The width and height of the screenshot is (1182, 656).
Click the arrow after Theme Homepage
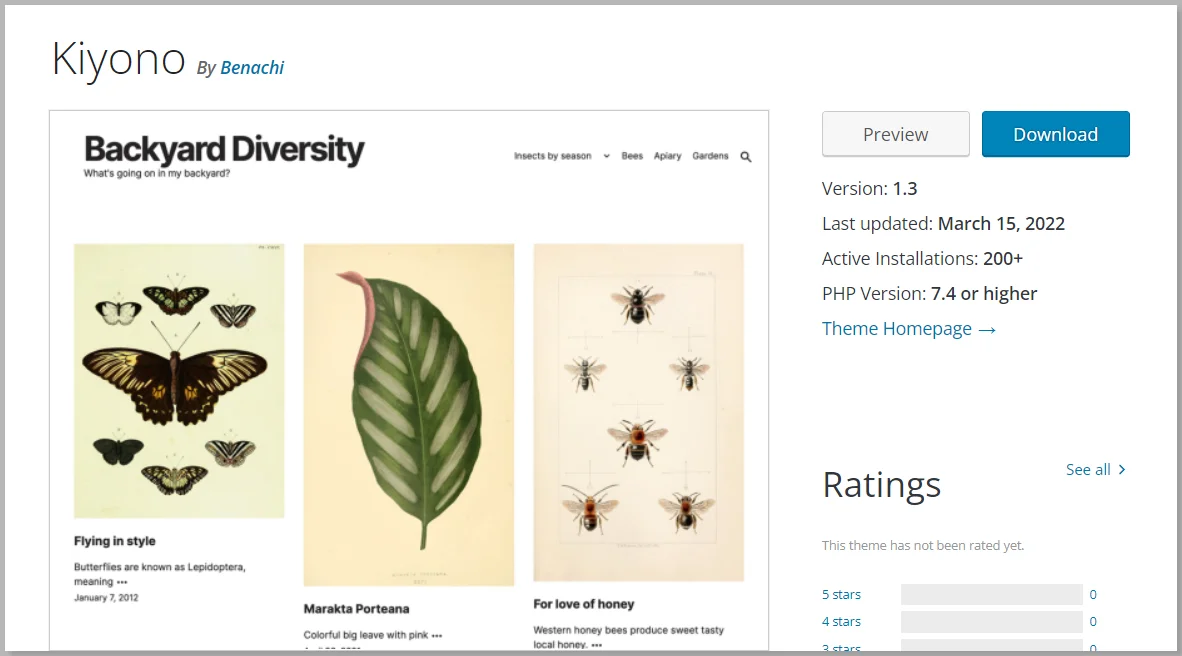[988, 330]
